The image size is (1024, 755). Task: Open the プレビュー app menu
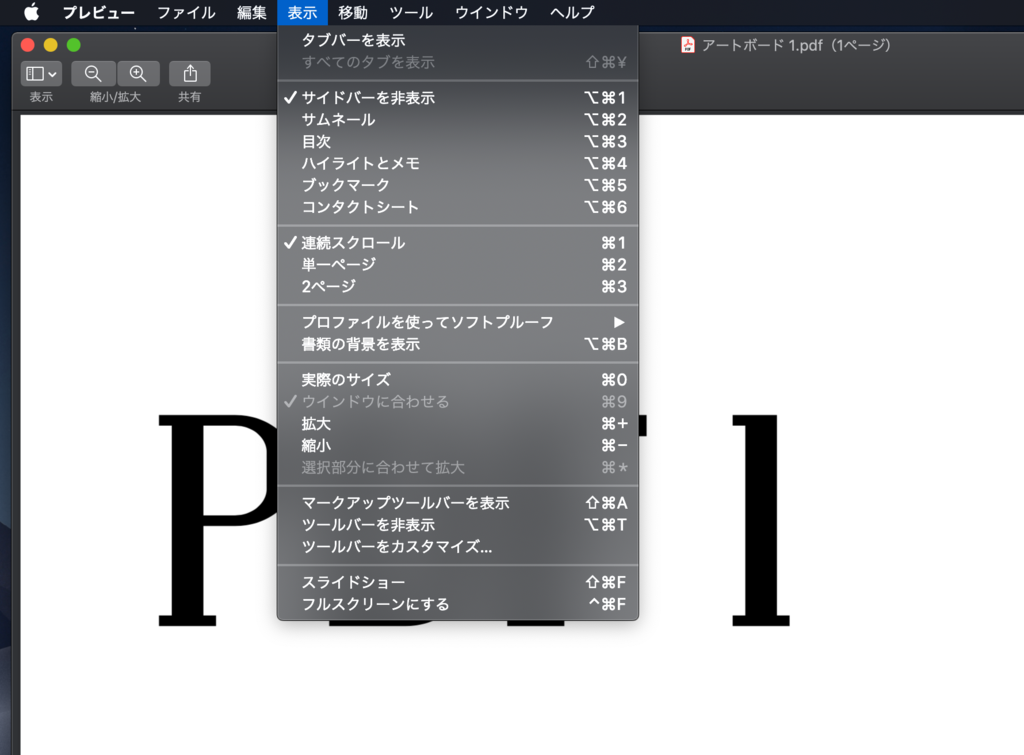click(x=99, y=12)
